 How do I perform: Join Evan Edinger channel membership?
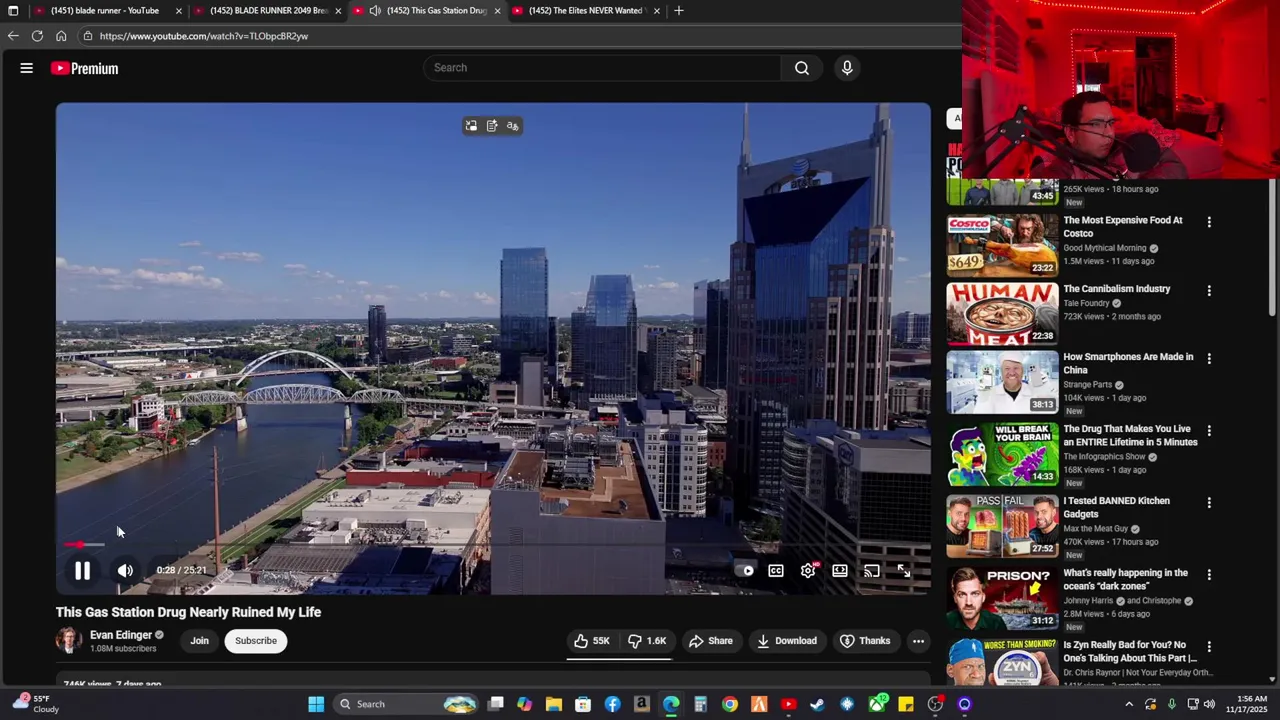tap(200, 641)
